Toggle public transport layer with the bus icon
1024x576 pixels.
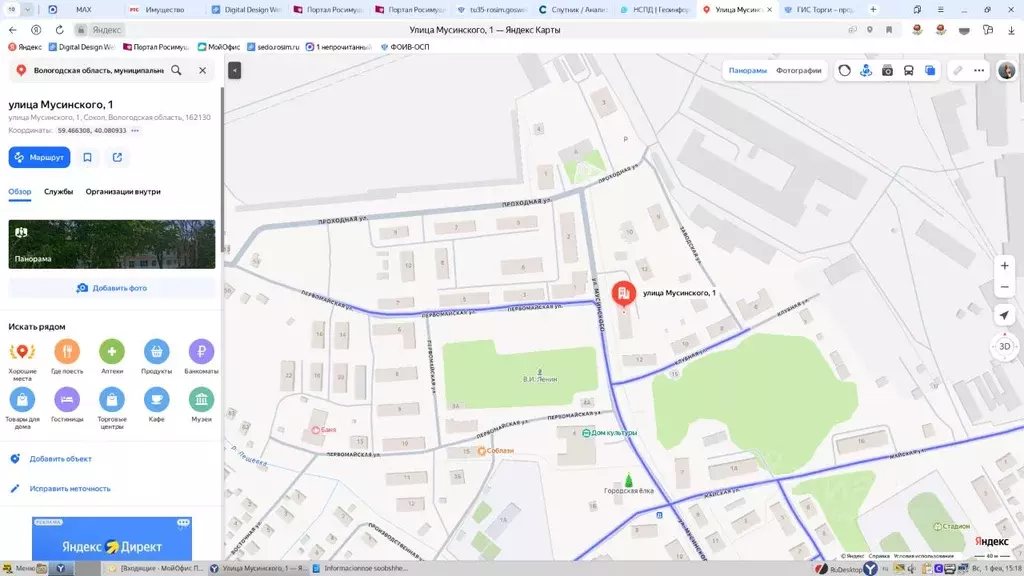click(x=908, y=71)
